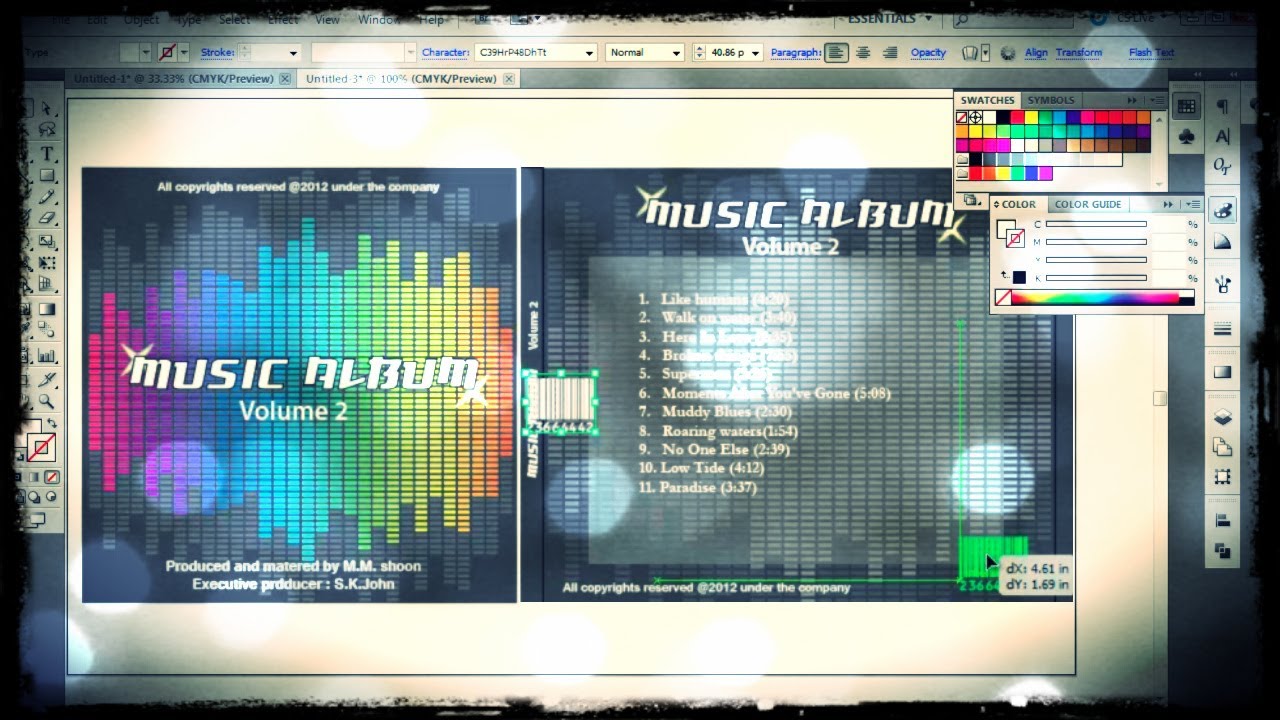Open the Symbols panel dock icon
Viewport: 1280px width, 720px height.
point(1186,135)
